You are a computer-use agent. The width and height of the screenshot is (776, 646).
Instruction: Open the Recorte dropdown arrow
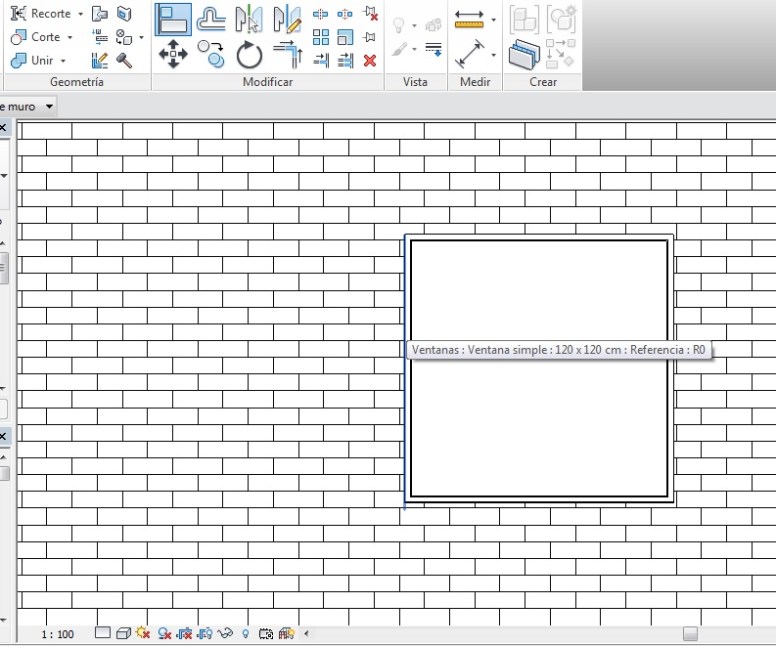(x=81, y=14)
